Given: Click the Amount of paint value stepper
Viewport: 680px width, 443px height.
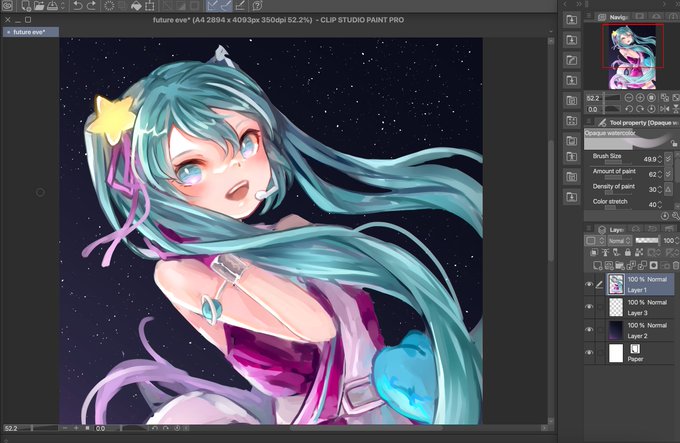Looking at the screenshot, I should point(660,175).
